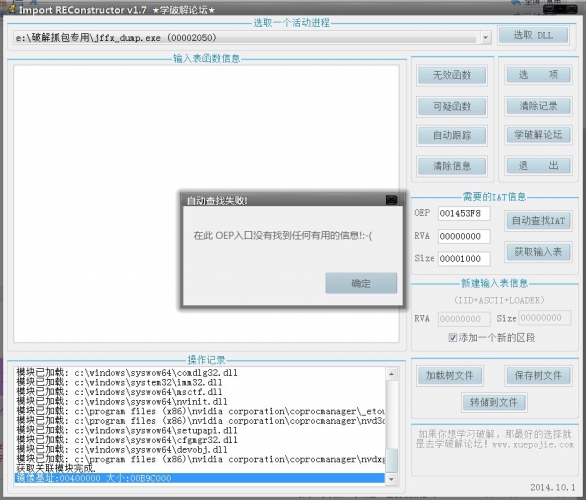Click the disabled new import RVA field
The height and width of the screenshot is (500, 586).
pos(464,319)
